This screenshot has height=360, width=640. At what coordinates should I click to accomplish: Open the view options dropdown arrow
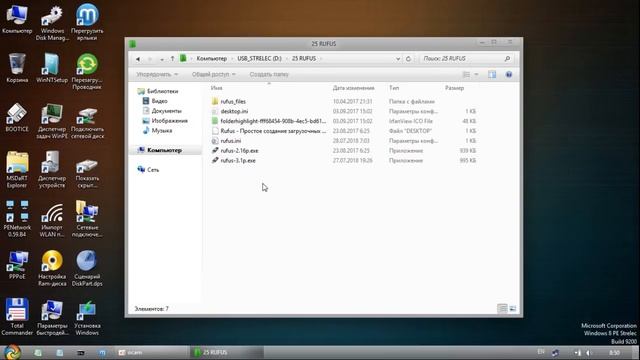tap(476, 74)
